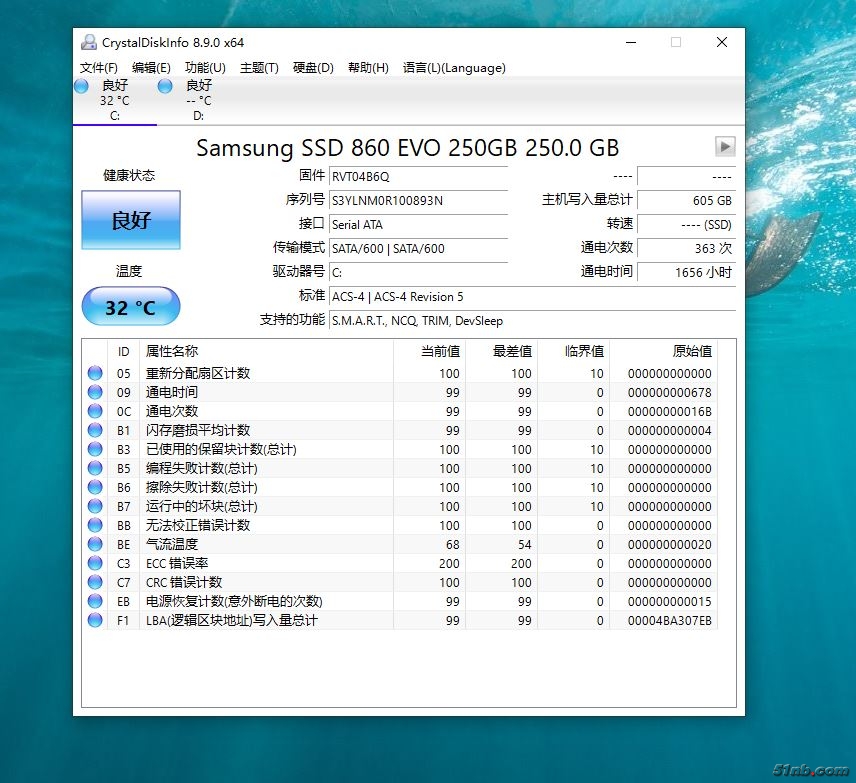Click the serial number field
This screenshot has height=783, width=856.
(417, 200)
